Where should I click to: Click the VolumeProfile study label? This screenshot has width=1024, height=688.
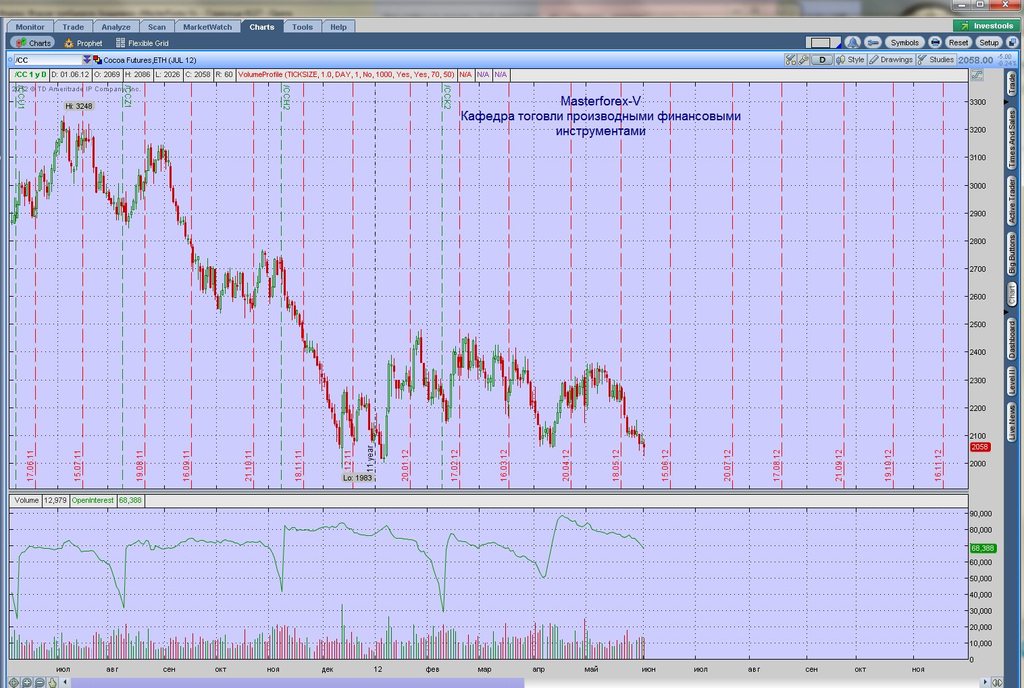click(x=345, y=74)
